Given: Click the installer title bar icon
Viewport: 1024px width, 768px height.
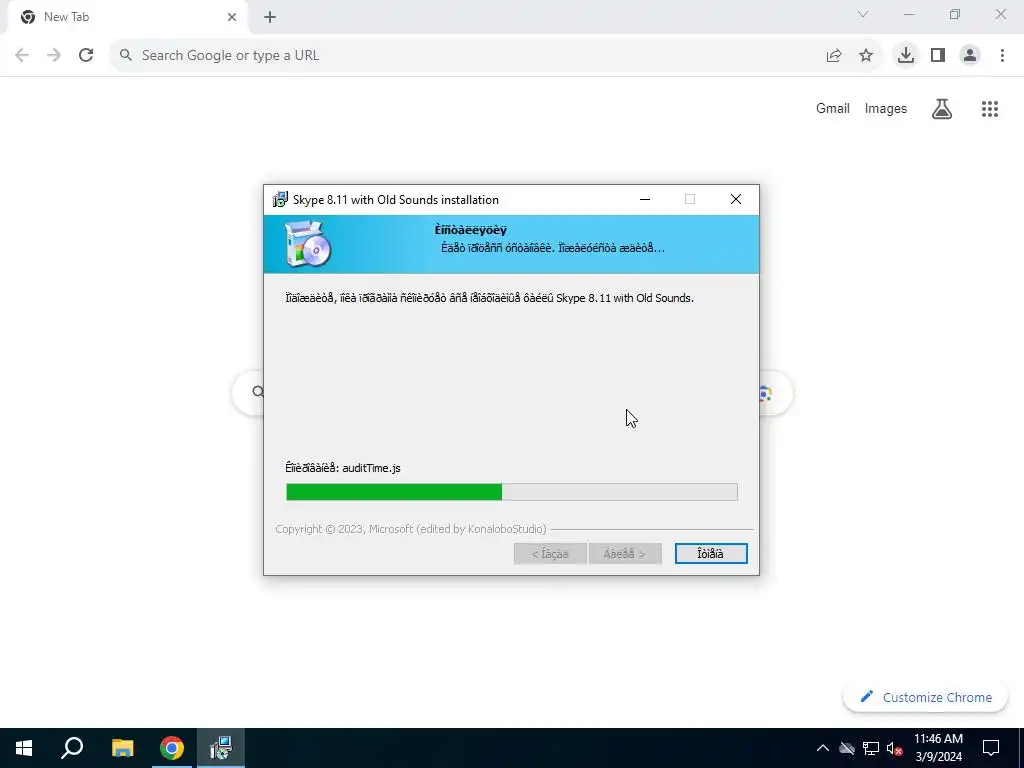Looking at the screenshot, I should coord(280,199).
